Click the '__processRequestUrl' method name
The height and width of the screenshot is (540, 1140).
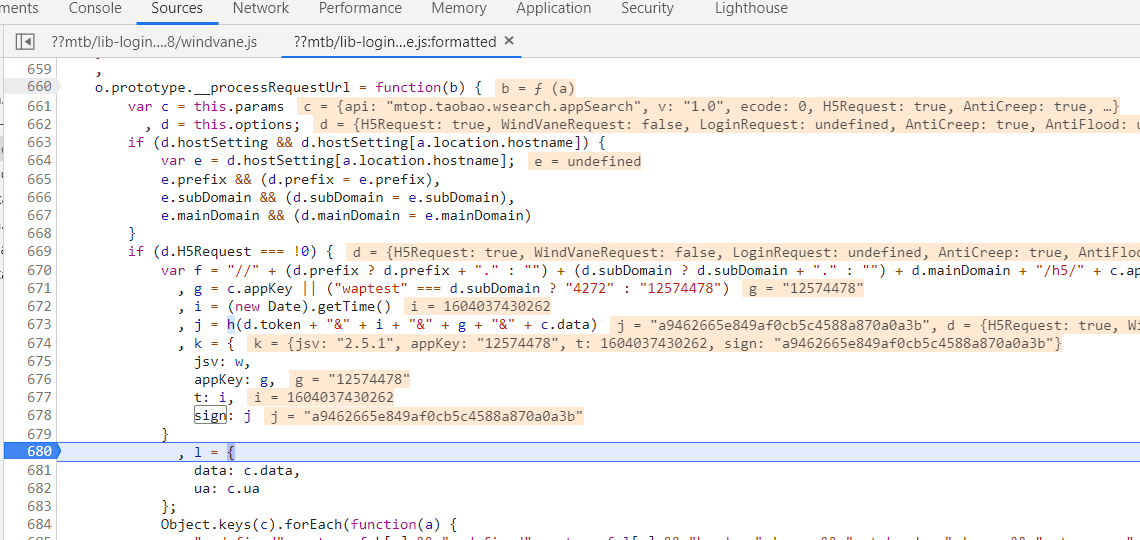(271, 87)
